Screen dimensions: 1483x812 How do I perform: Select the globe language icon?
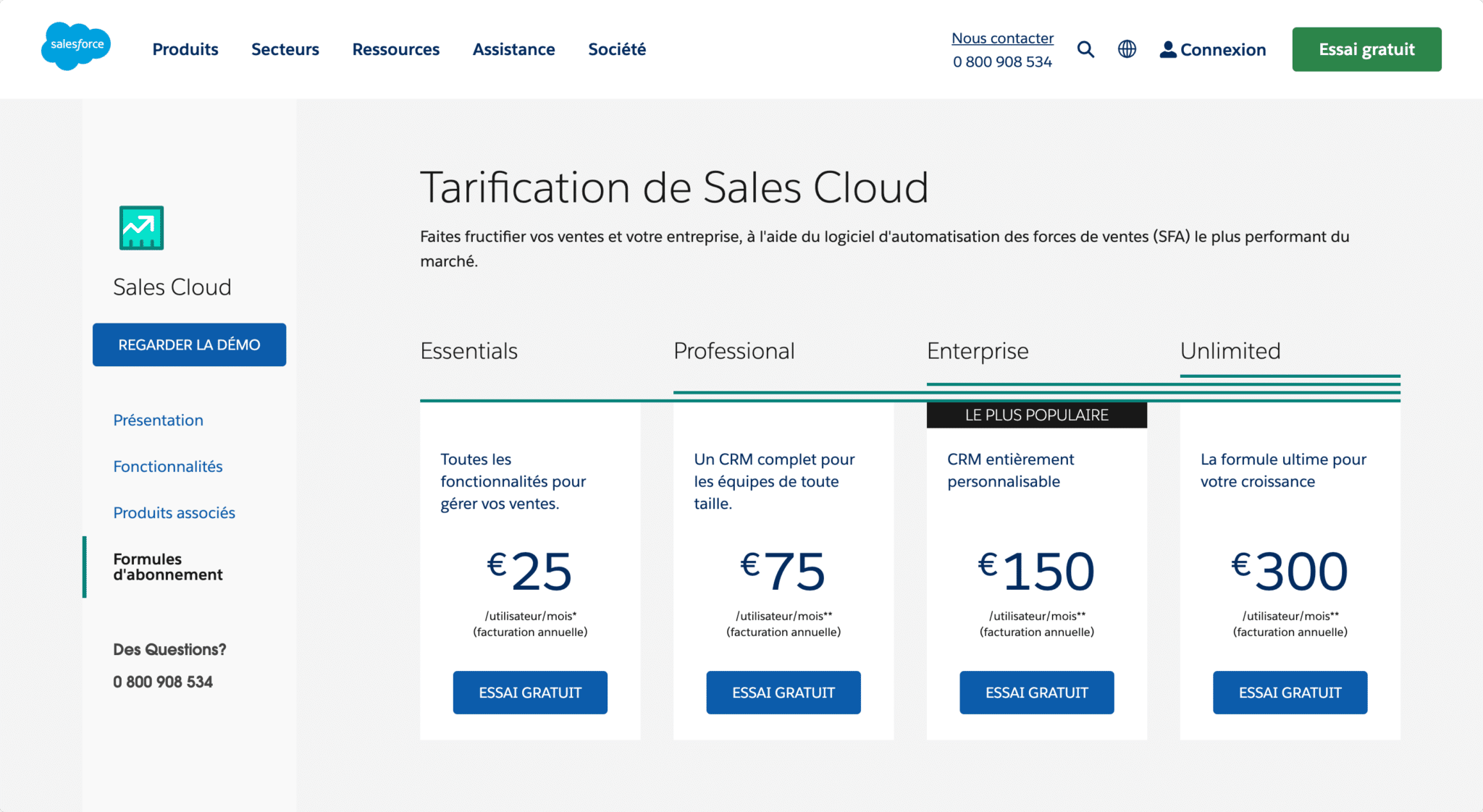click(x=1127, y=48)
